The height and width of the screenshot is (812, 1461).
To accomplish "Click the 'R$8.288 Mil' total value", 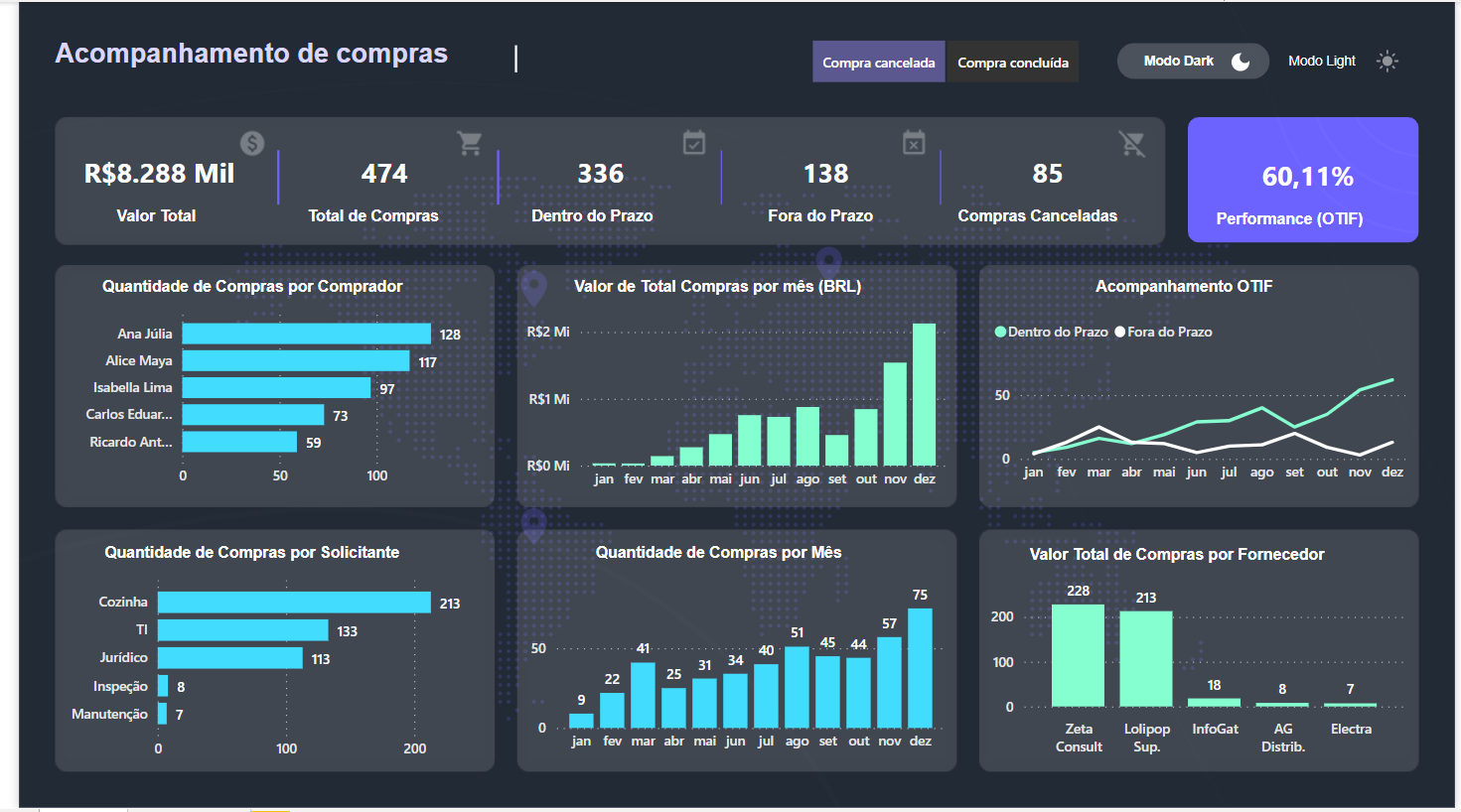I will [x=159, y=174].
